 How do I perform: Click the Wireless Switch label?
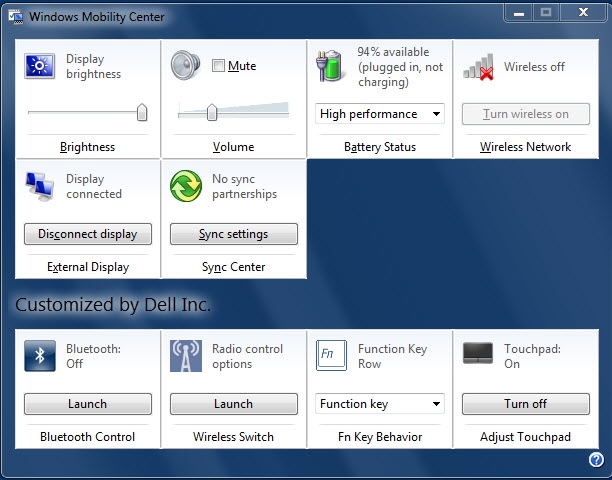click(233, 437)
